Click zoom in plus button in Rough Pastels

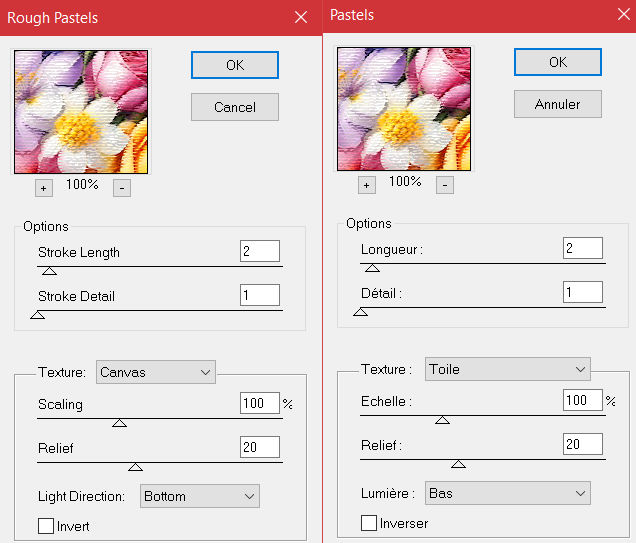(43, 188)
